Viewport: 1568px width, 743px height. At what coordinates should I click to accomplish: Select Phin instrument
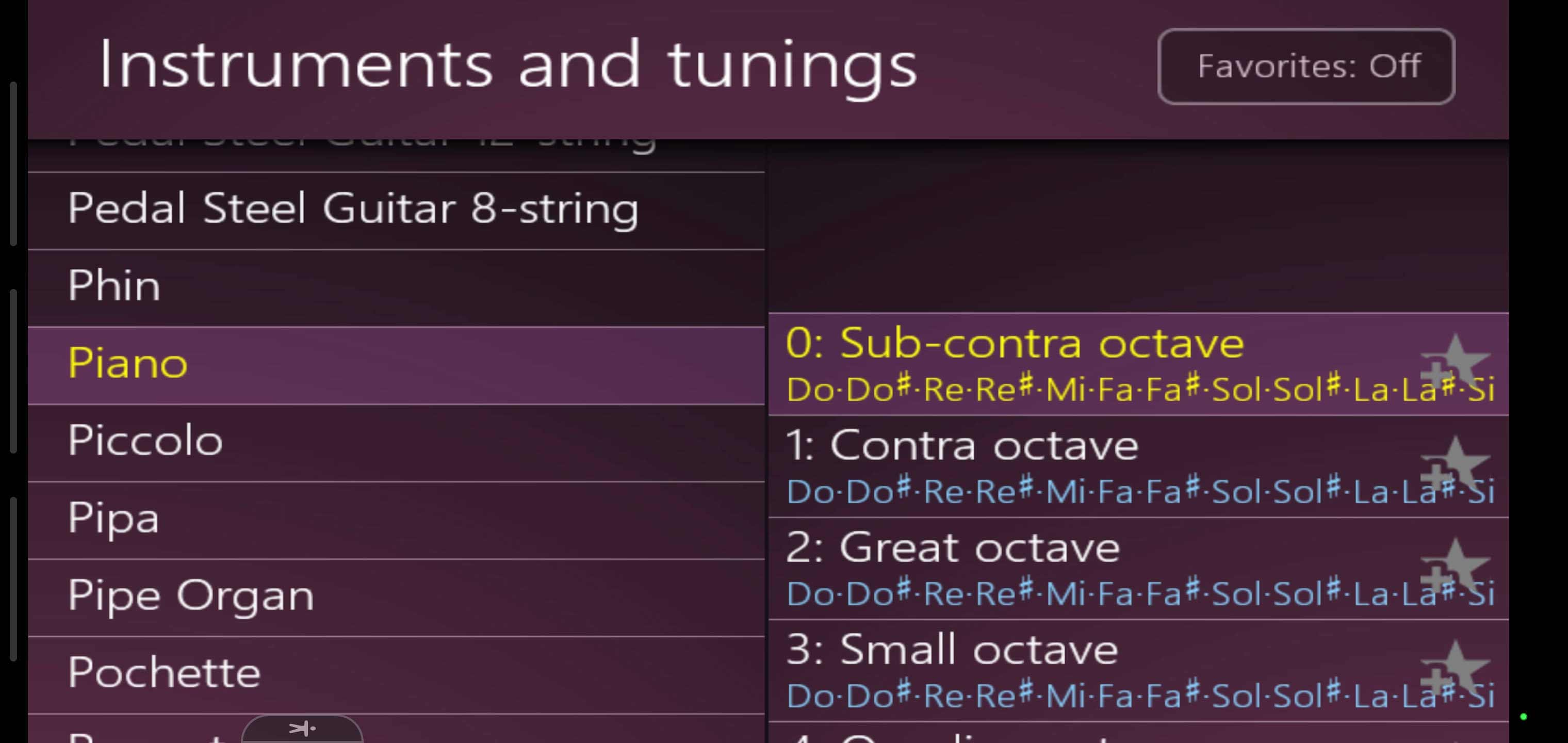(x=396, y=287)
